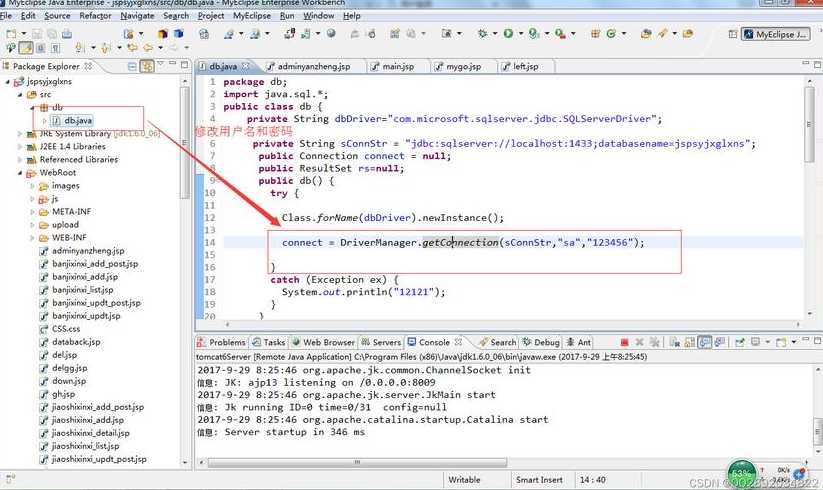Screen dimensions: 823x490
Task: Click the Debug bug icon in toolbar
Action: click(482, 34)
